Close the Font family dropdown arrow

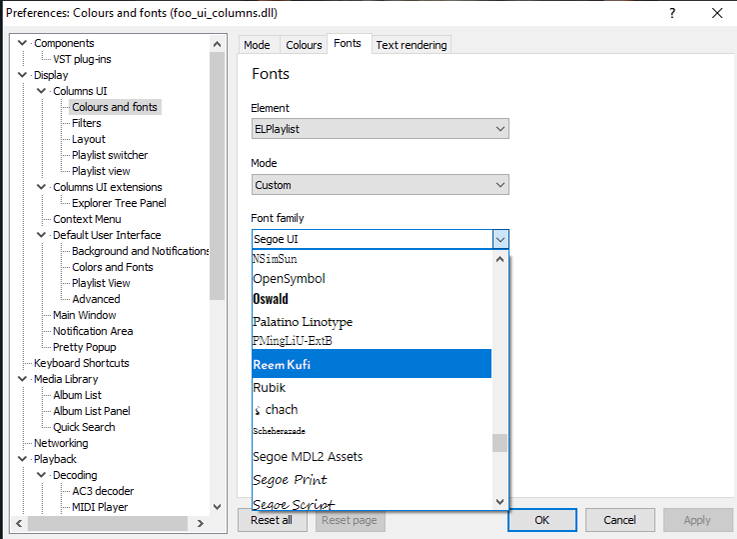point(500,239)
